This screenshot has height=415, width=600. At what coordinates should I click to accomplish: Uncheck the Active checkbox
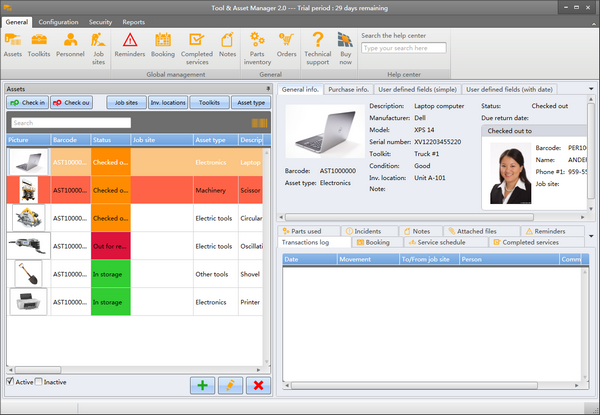point(11,381)
